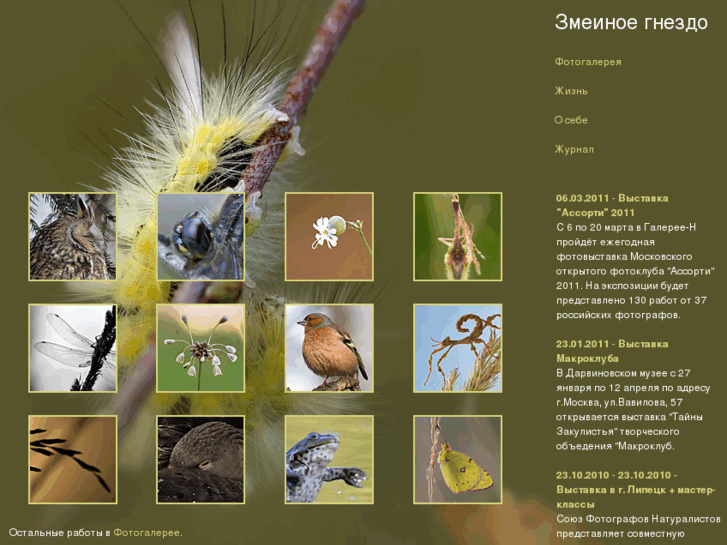
Task: Click the Фотогалерее link in the bottom text
Action: [147, 533]
